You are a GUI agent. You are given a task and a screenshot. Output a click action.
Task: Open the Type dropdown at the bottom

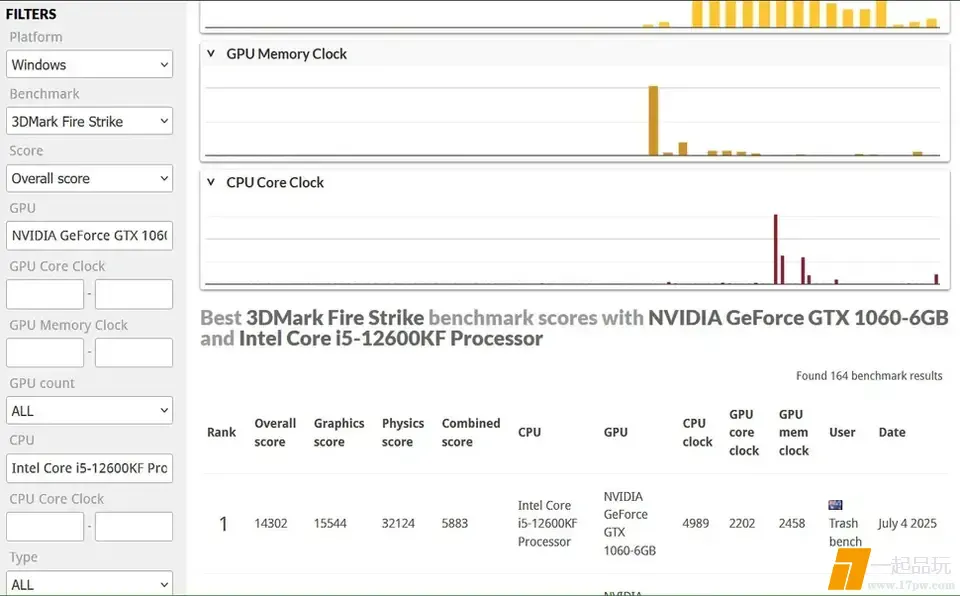tap(89, 583)
